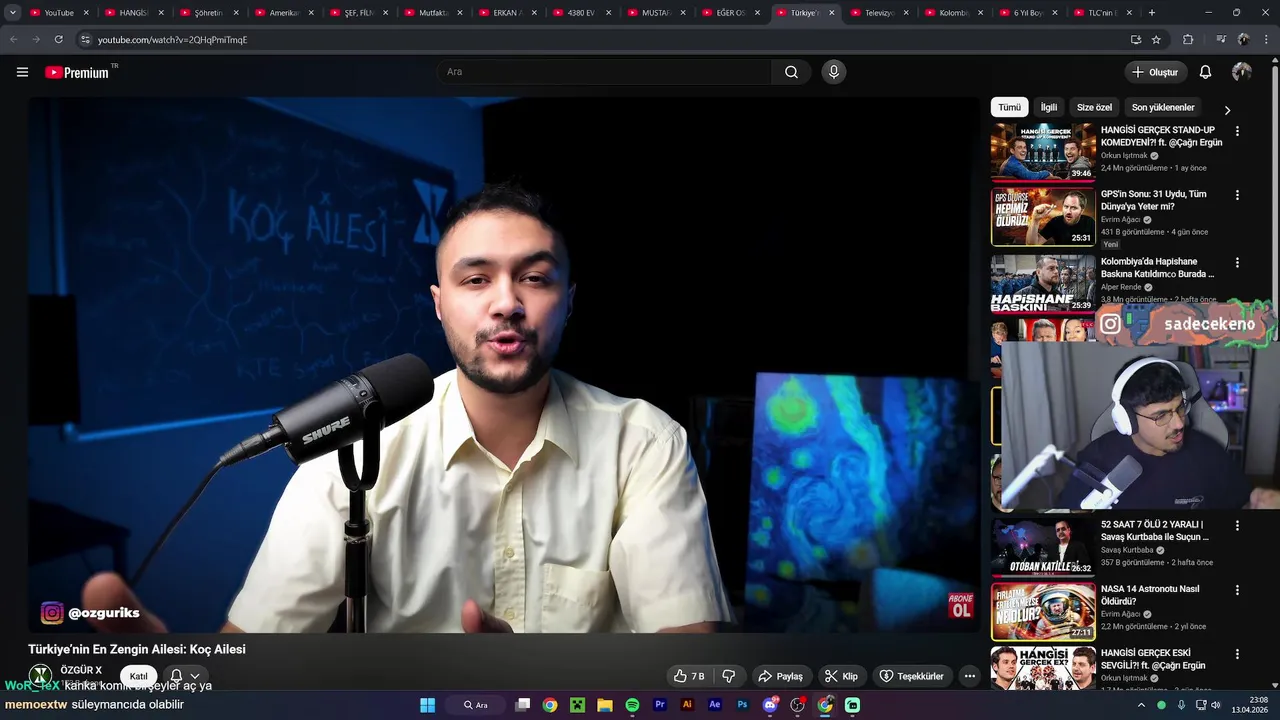The image size is (1280, 720).
Task: Dislike the video with thumbs down
Action: point(729,676)
